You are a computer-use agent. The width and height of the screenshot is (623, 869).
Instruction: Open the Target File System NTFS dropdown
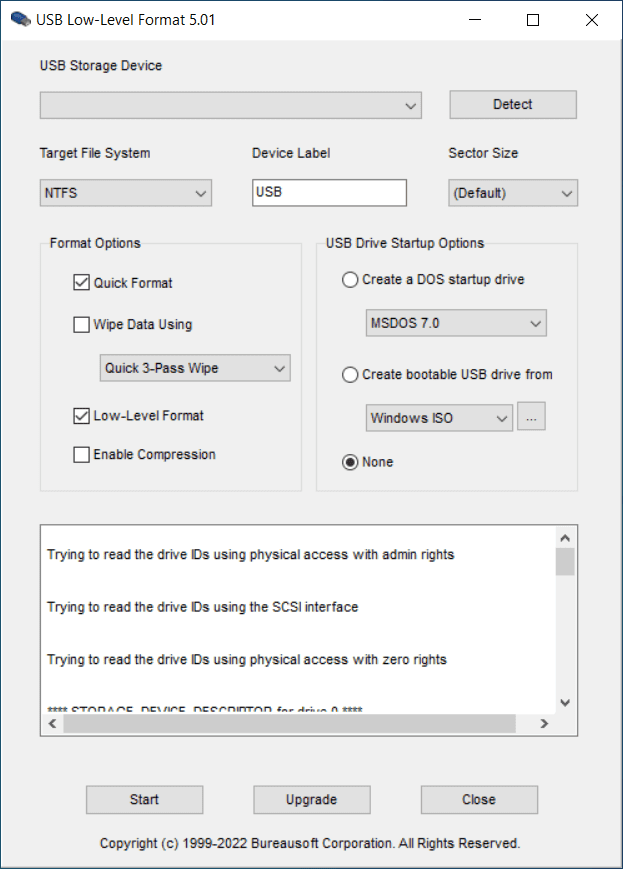pos(126,193)
